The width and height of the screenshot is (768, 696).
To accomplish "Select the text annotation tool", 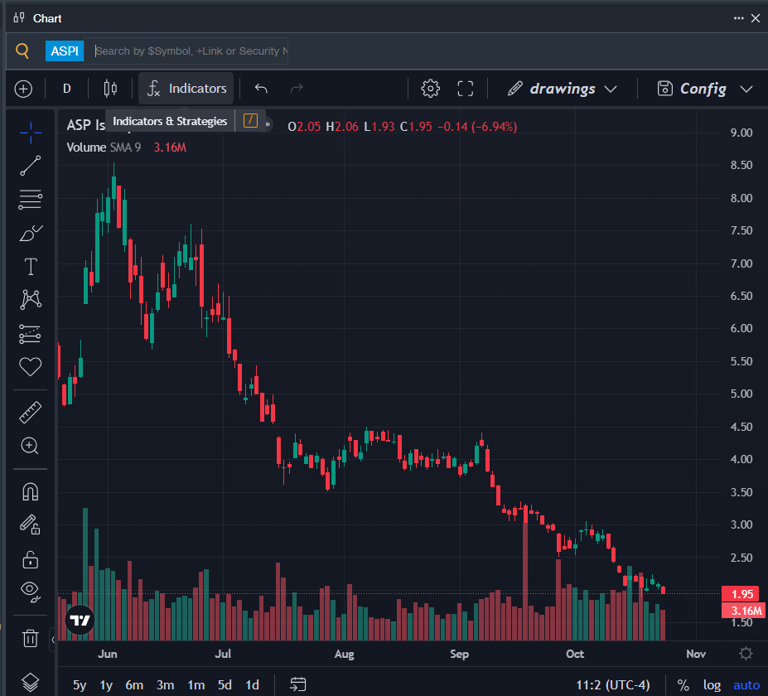I will [x=30, y=266].
